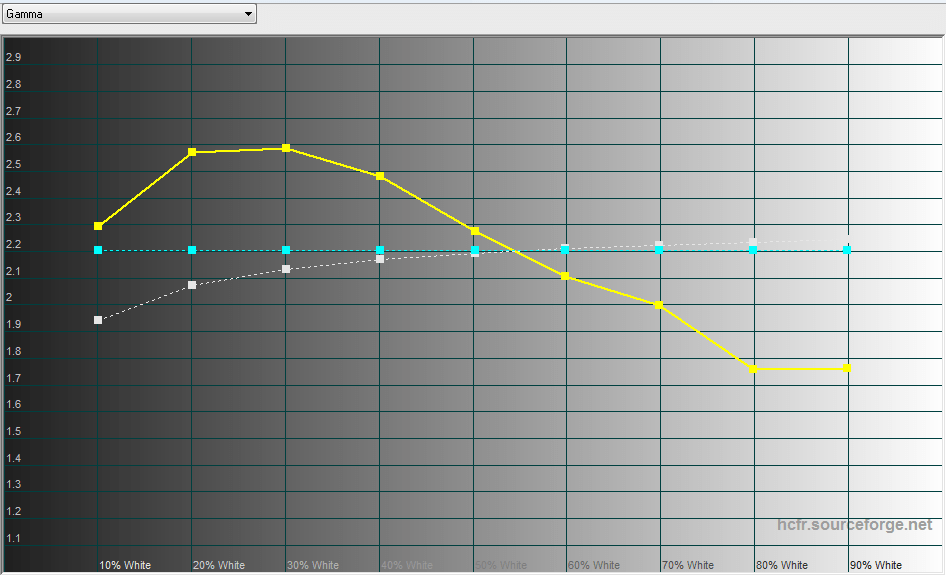This screenshot has height=575, width=946.
Task: Select the white dashed-line point at 10% White
Action: click(x=98, y=320)
